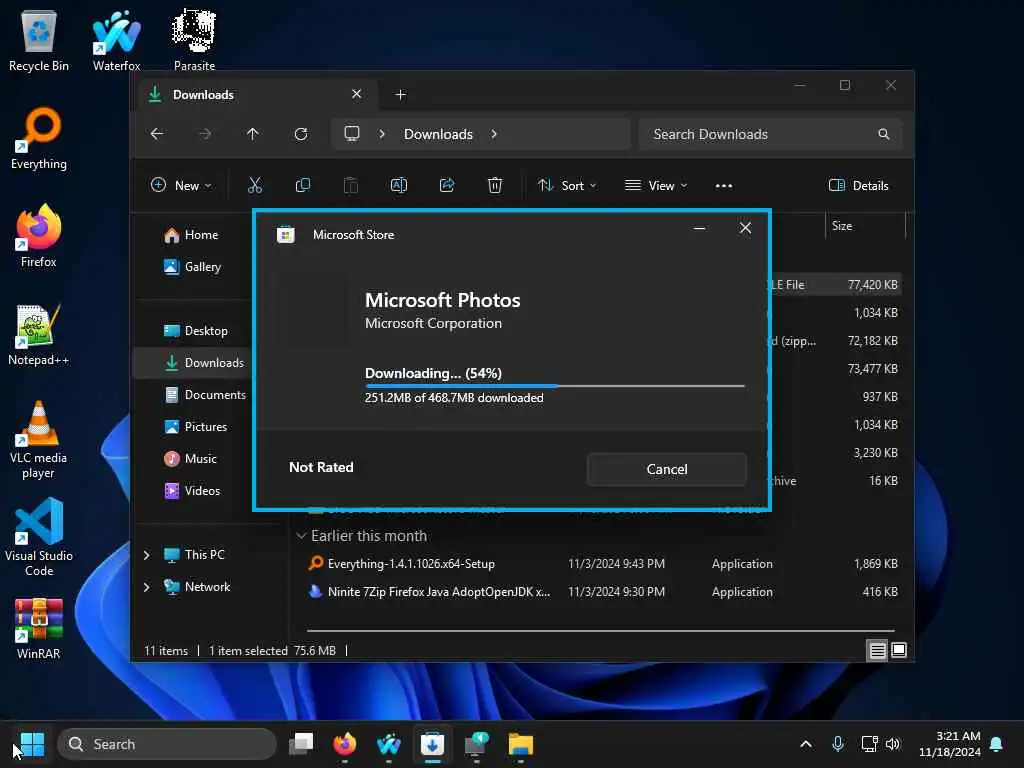Show hidden system tray icons
Viewport: 1024px width, 768px height.
point(806,744)
